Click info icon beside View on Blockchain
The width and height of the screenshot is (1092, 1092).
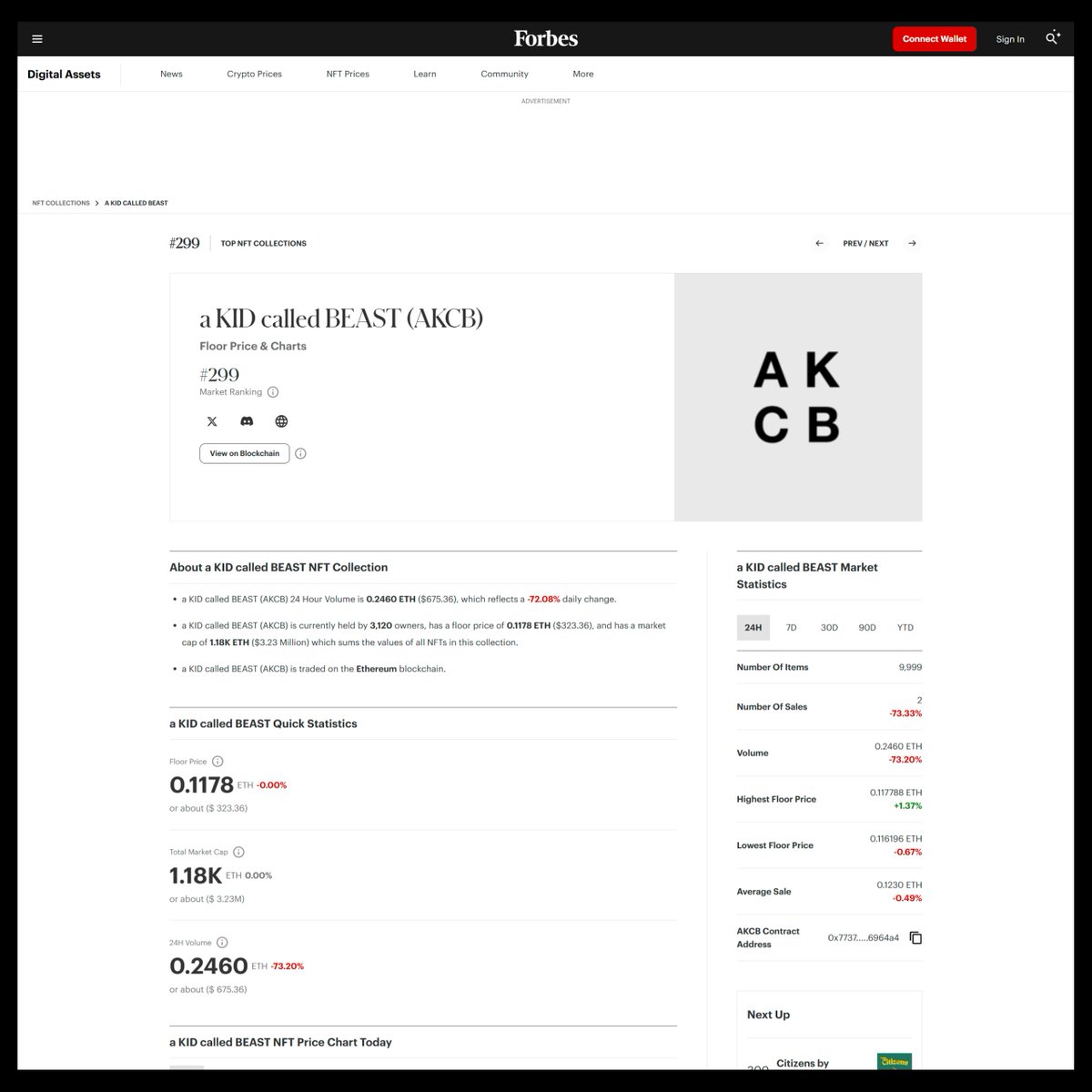point(300,453)
